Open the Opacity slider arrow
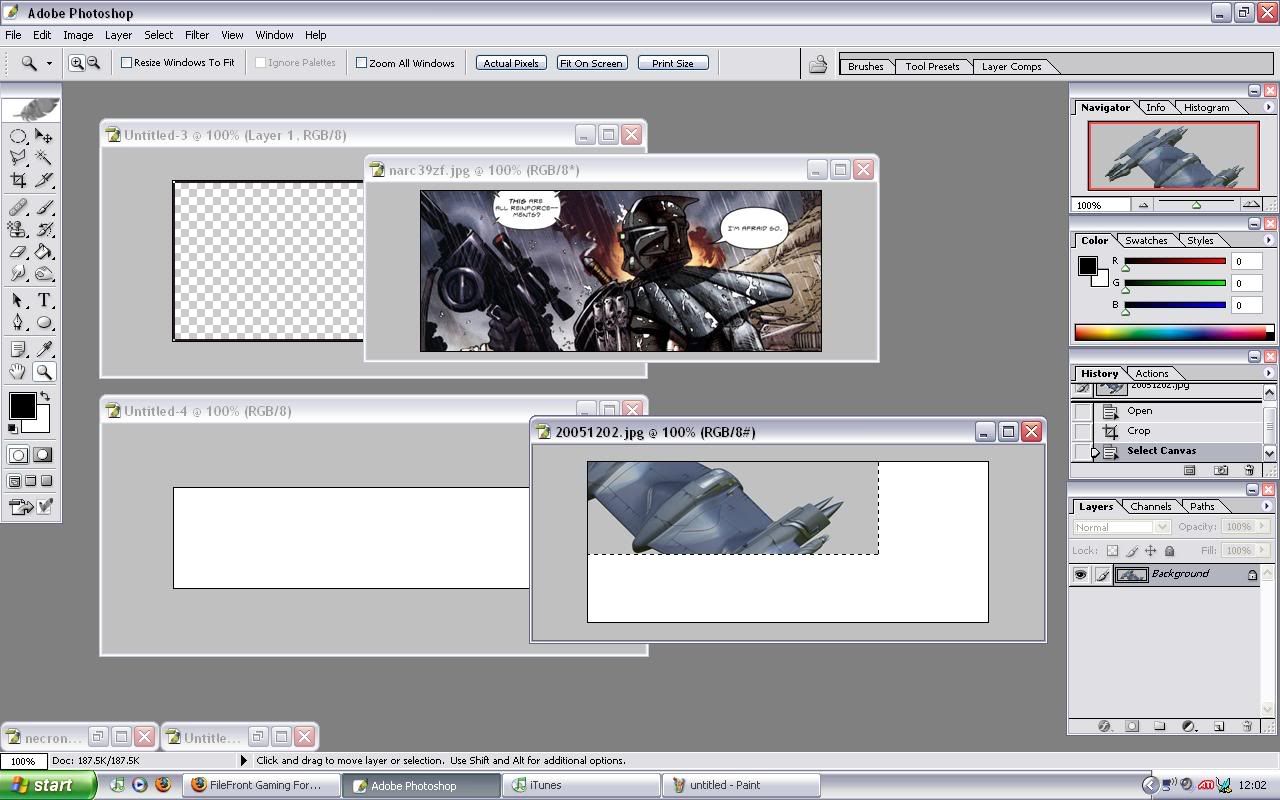The width and height of the screenshot is (1280, 800). click(x=1260, y=527)
